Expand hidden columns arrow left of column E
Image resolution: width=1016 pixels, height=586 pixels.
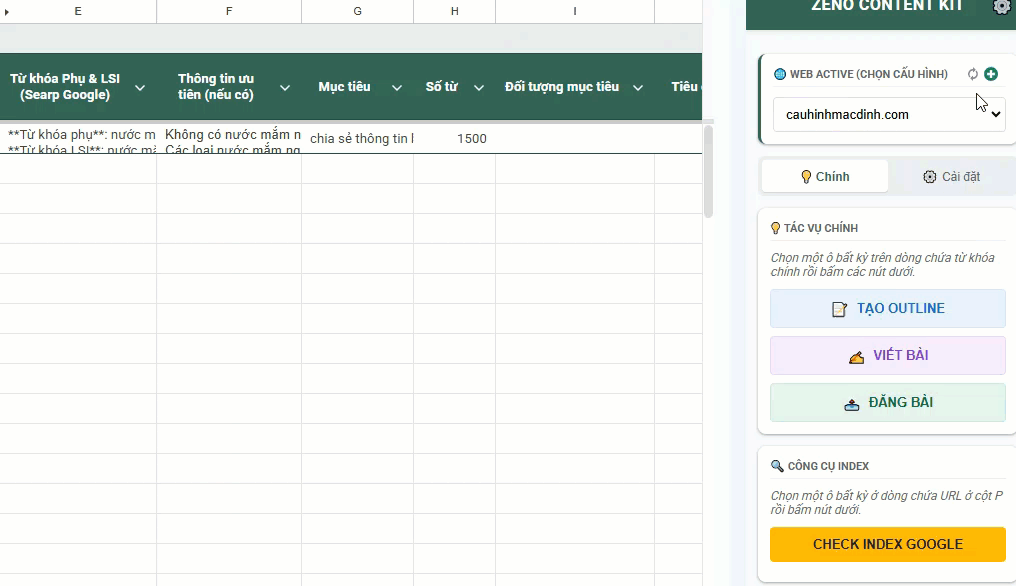pyautogui.click(x=7, y=12)
